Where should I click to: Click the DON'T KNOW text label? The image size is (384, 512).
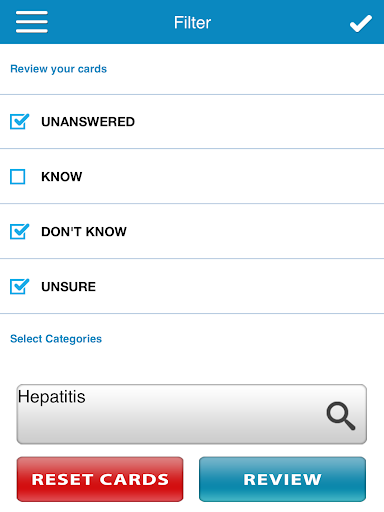[x=84, y=232]
